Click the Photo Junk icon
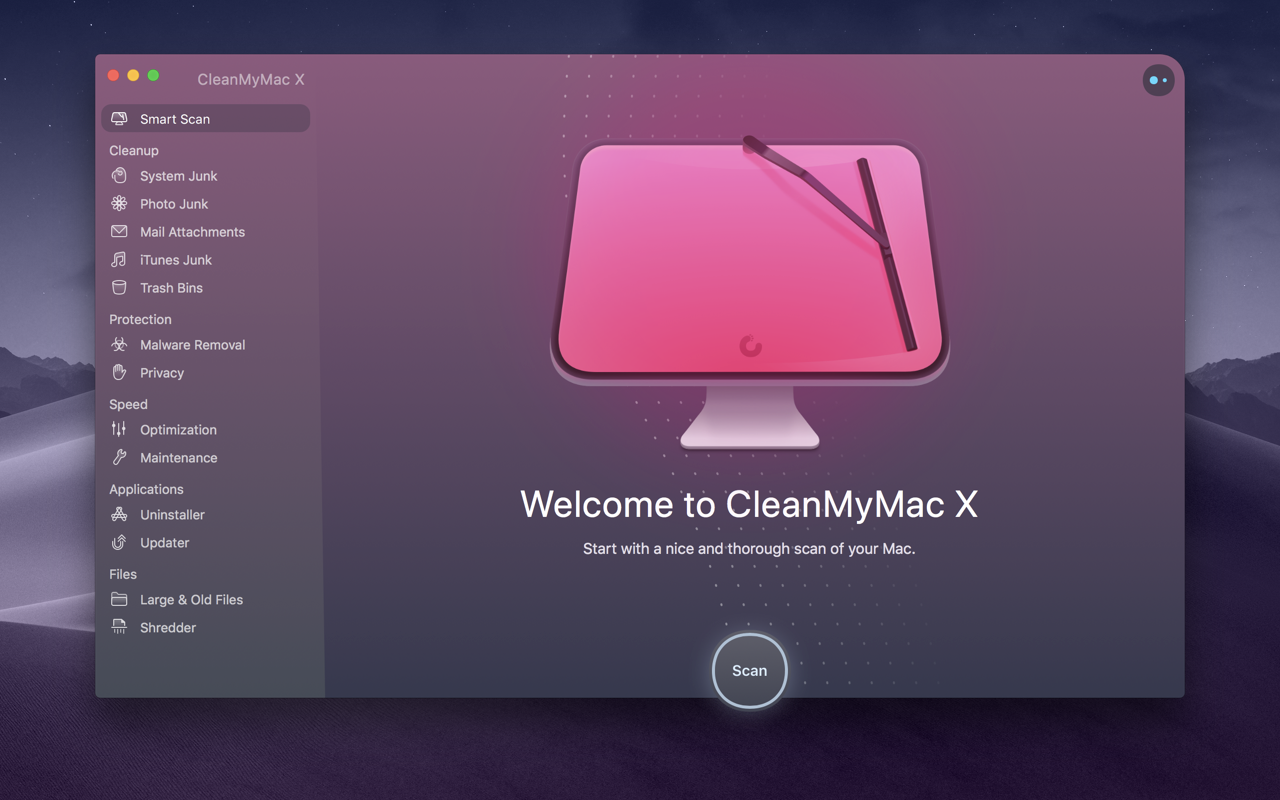The image size is (1280, 800). point(120,204)
